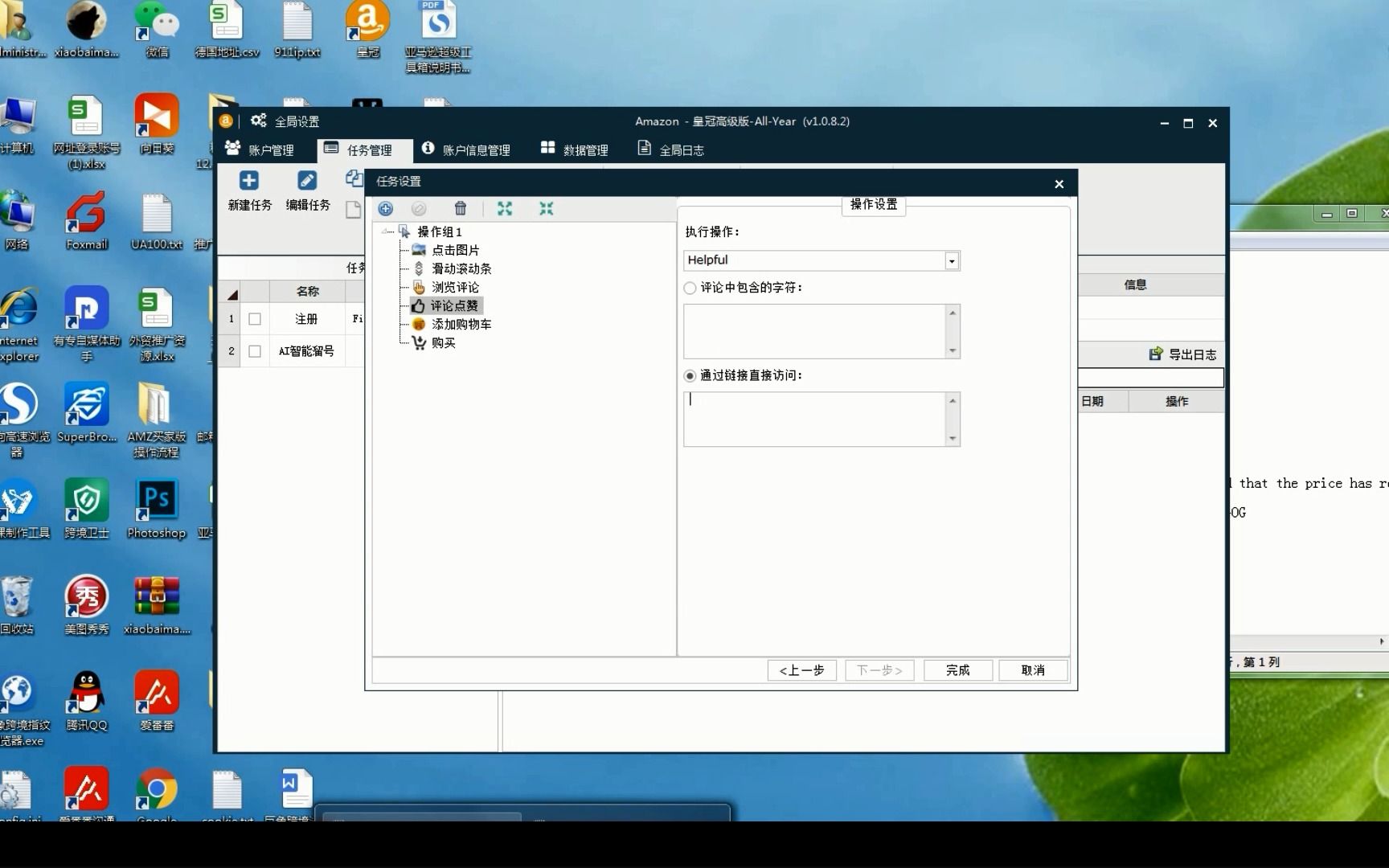Select 评论点赞 tree item
Image resolution: width=1389 pixels, height=868 pixels.
point(446,305)
